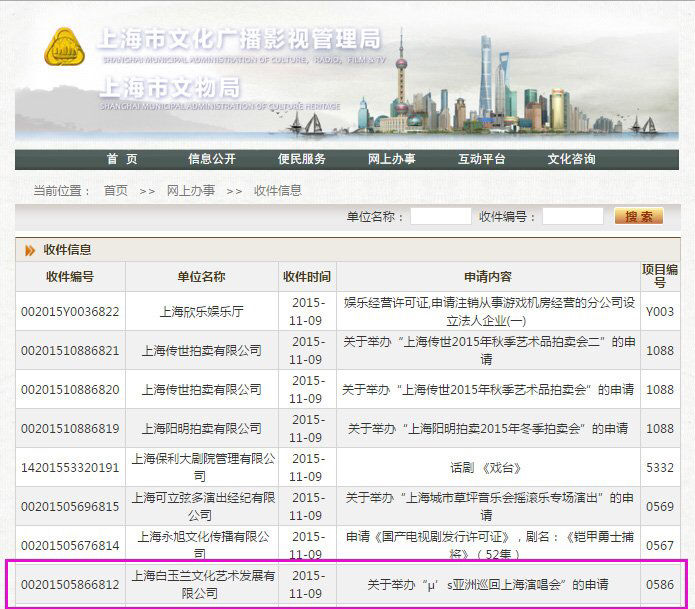Click unit name 上海保利大剧院管理有限公司
This screenshot has width=695, height=609.
coord(203,467)
